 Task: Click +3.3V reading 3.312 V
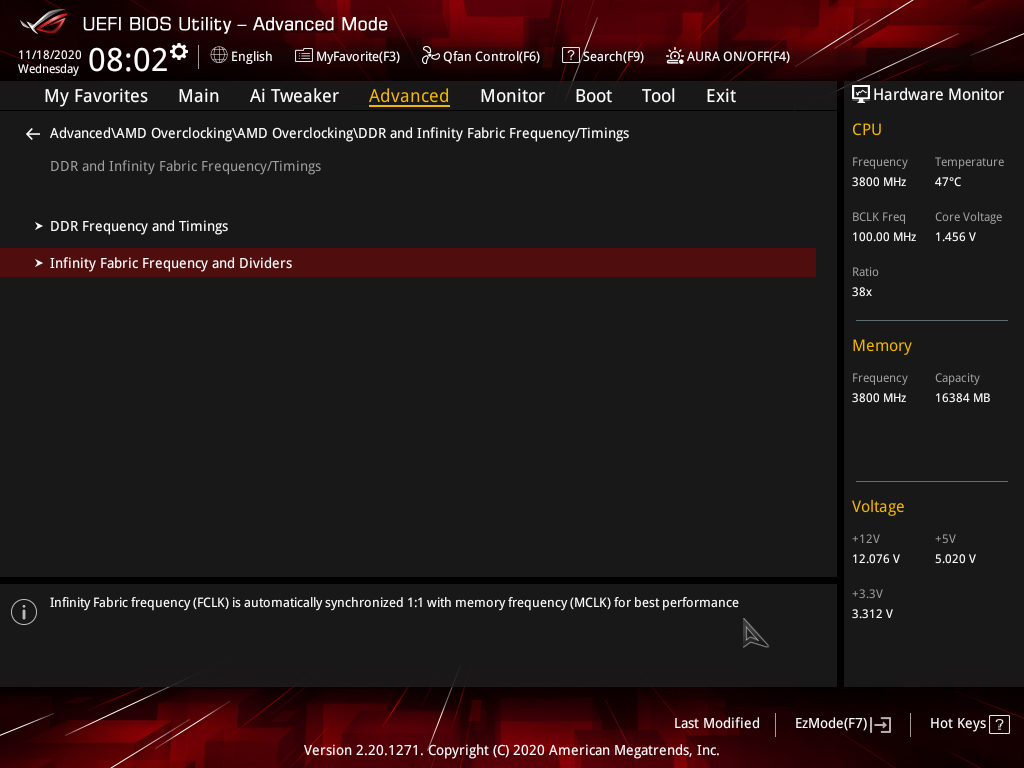click(872, 614)
